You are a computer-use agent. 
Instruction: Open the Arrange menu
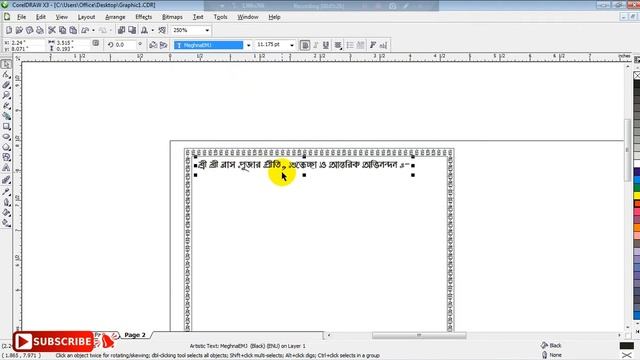coord(115,17)
